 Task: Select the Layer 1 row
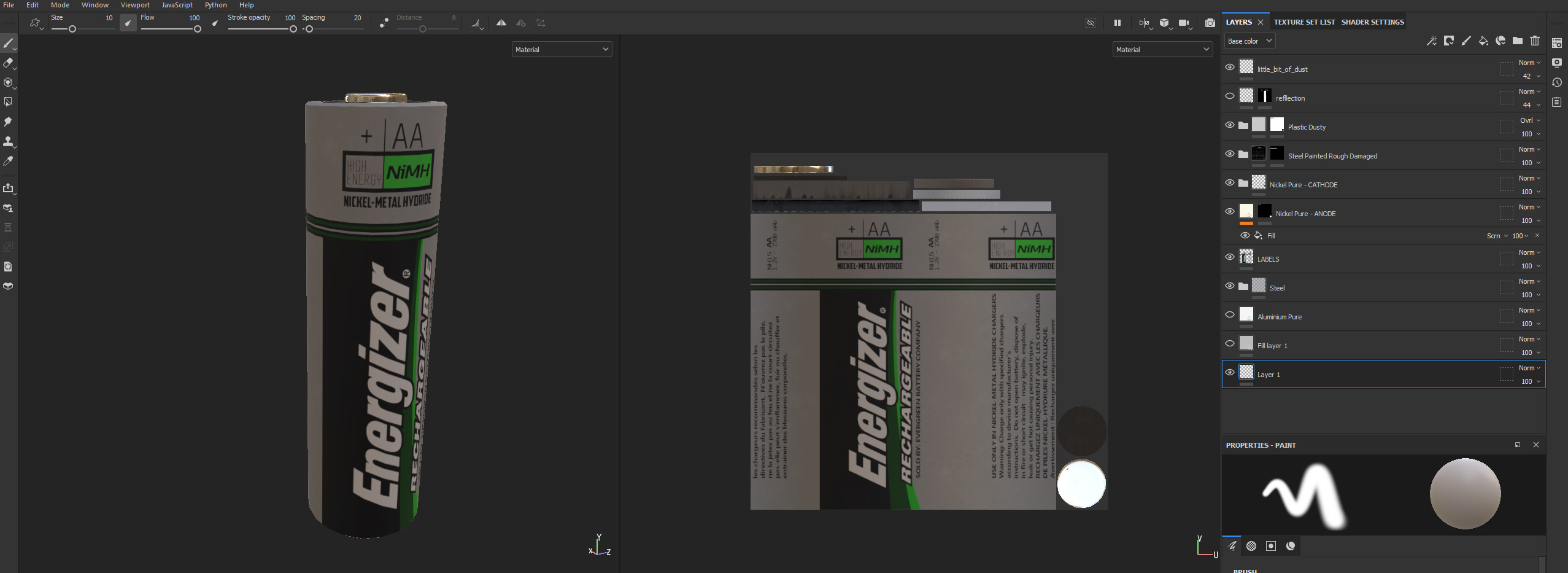pos(1383,374)
